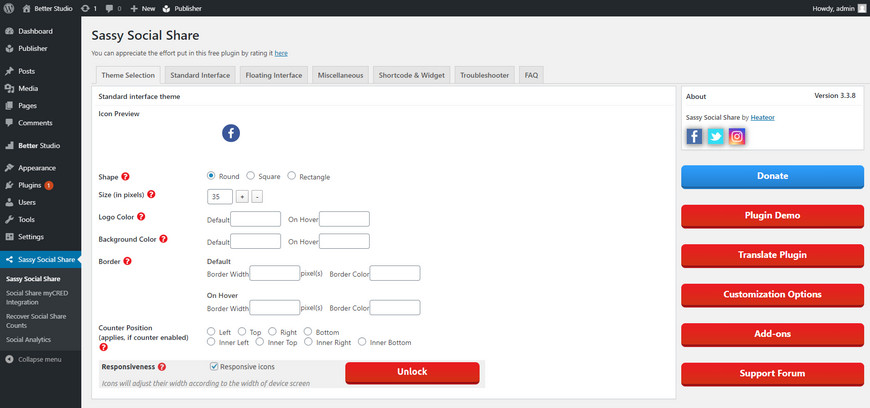Show help for Size in pixels
The image size is (870, 408).
point(151,194)
